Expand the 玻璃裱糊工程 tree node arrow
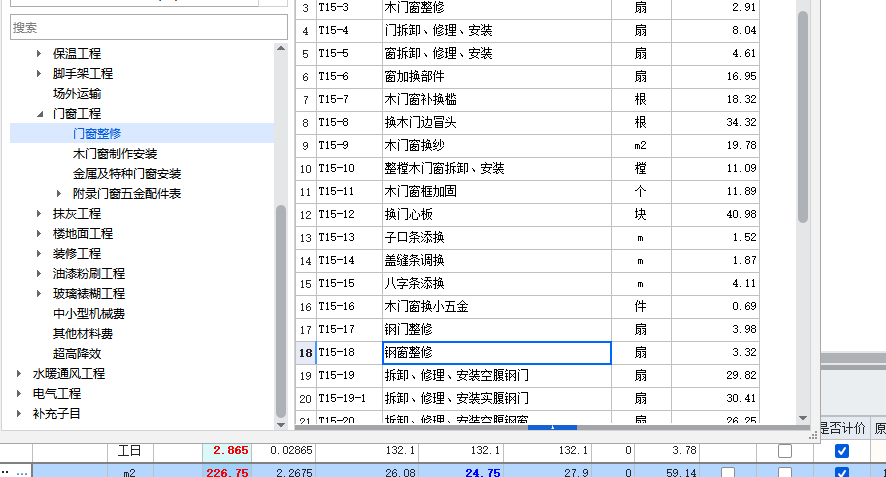Image resolution: width=886 pixels, height=477 pixels. pos(38,293)
